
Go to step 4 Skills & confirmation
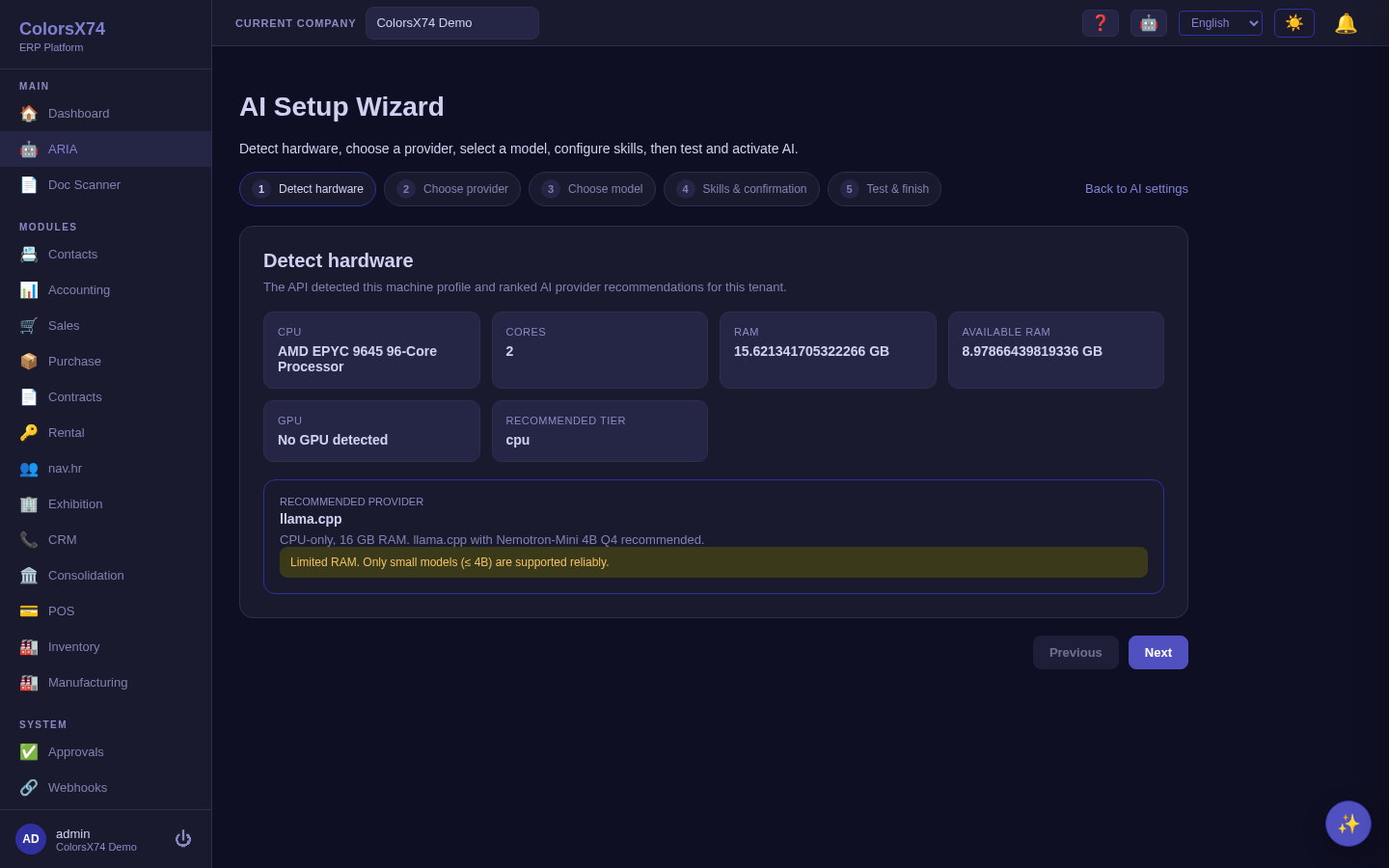(x=742, y=189)
